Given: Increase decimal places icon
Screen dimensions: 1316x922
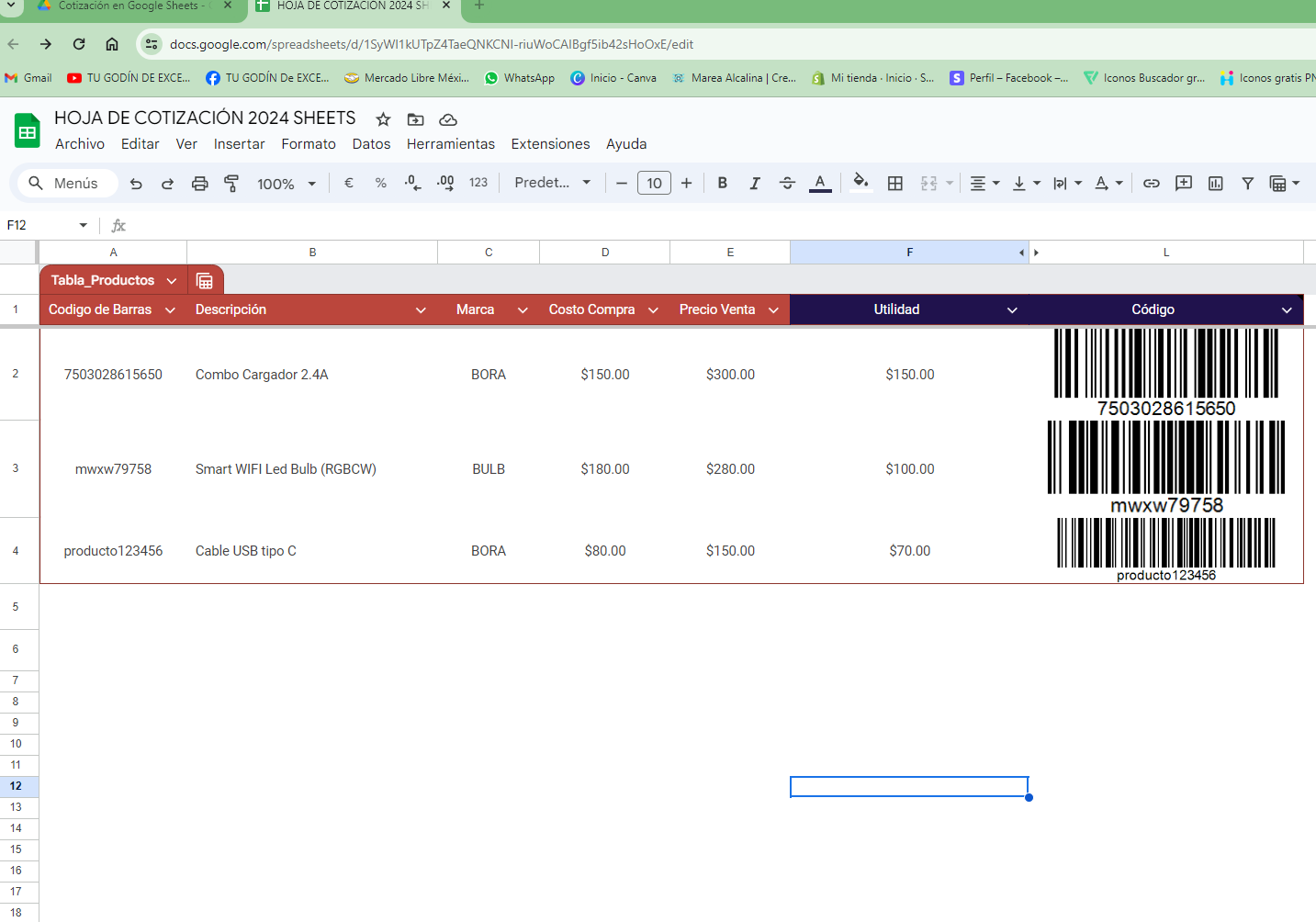Looking at the screenshot, I should [x=445, y=183].
